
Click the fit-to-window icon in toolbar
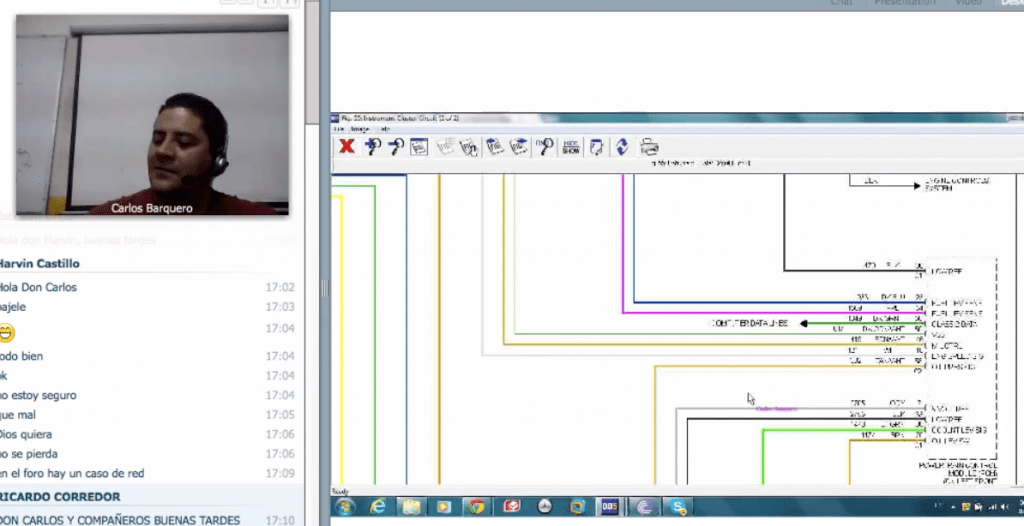[419, 147]
